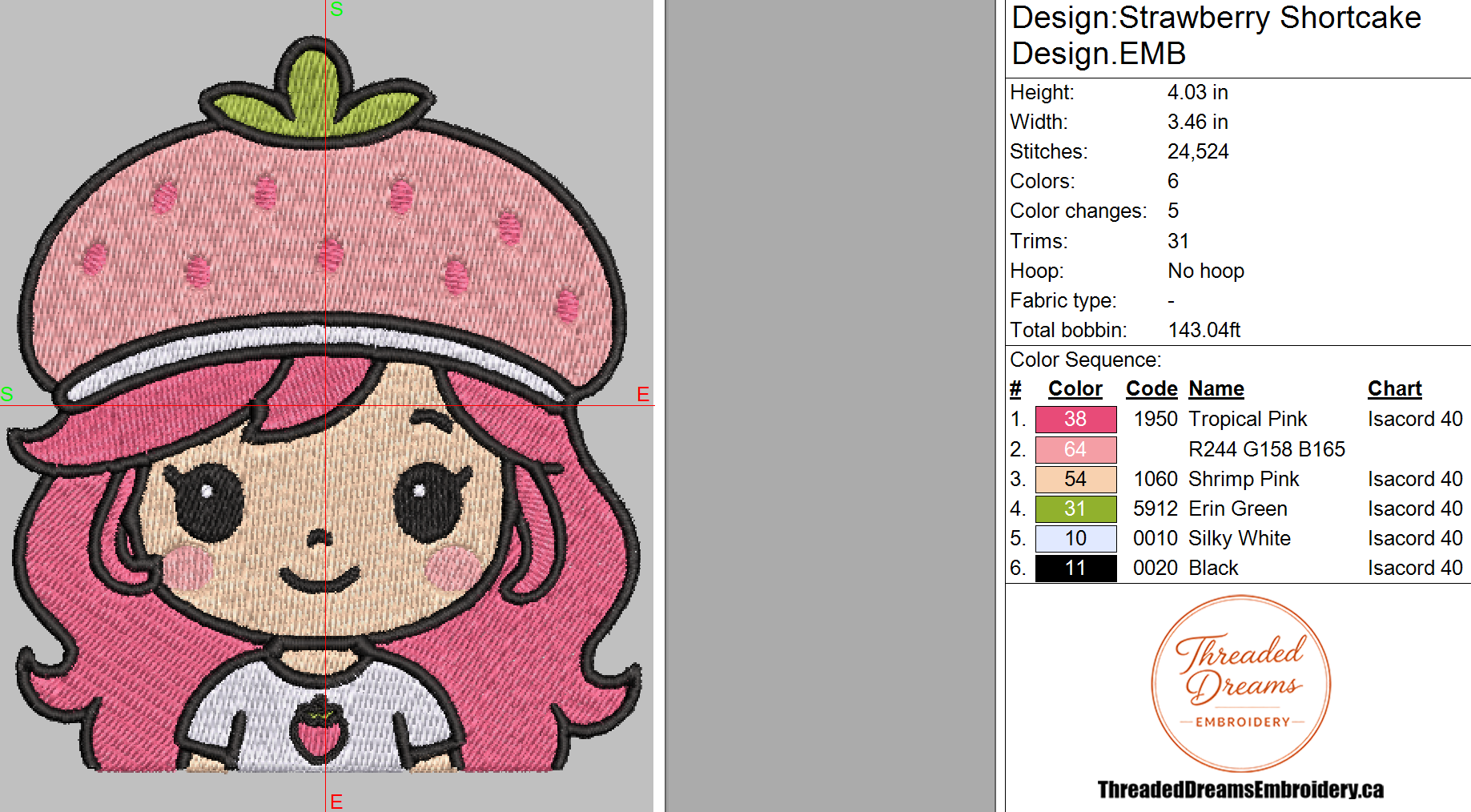
Task: Select the Black swatch 11
Action: (1075, 568)
